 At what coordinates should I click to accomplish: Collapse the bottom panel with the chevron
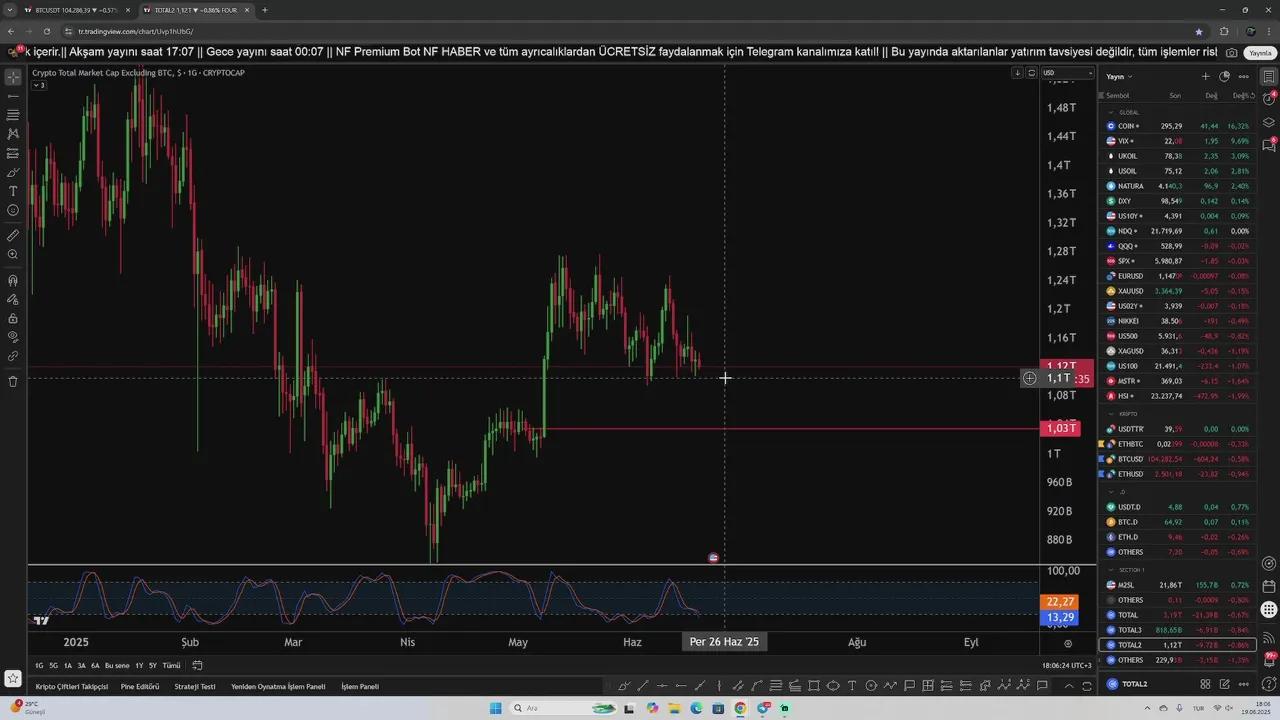[1069, 686]
